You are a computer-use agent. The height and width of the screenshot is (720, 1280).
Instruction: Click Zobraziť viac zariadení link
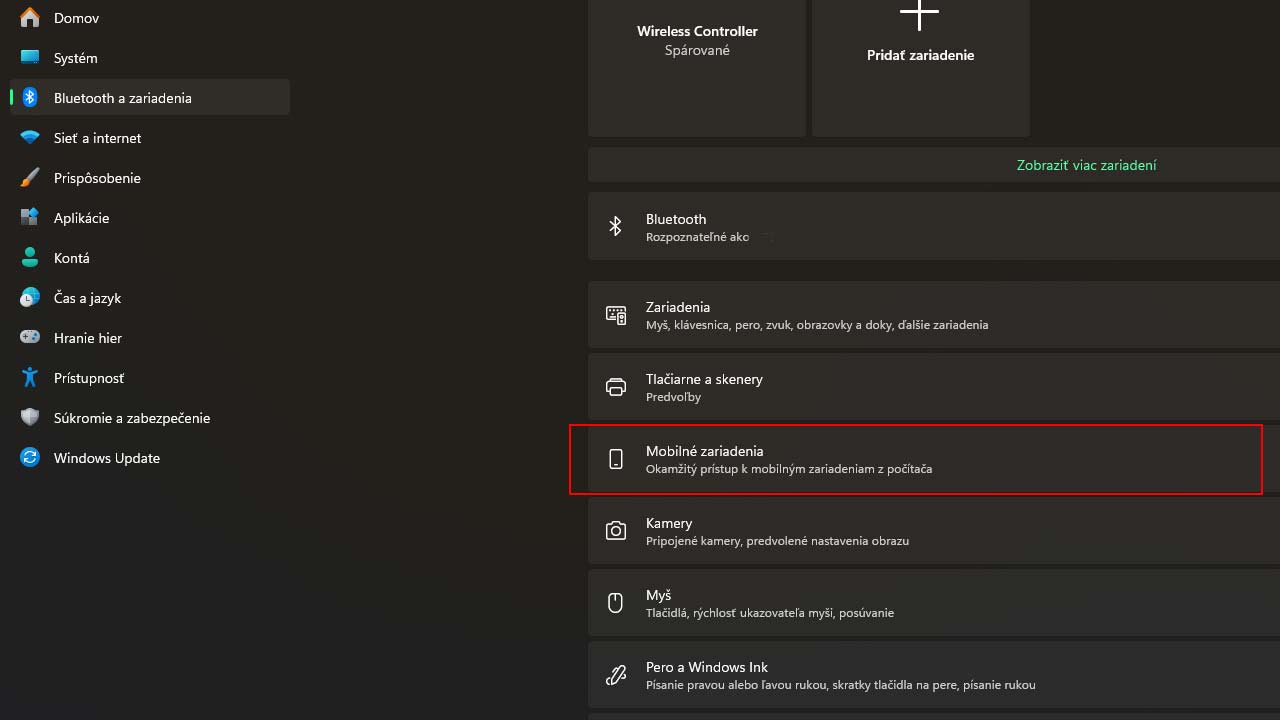[1086, 165]
